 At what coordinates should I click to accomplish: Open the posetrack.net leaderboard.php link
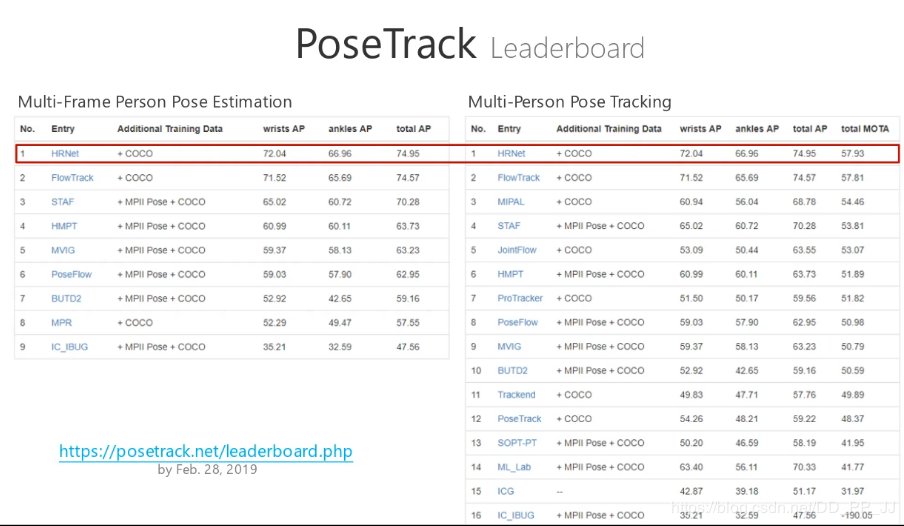coord(206,451)
